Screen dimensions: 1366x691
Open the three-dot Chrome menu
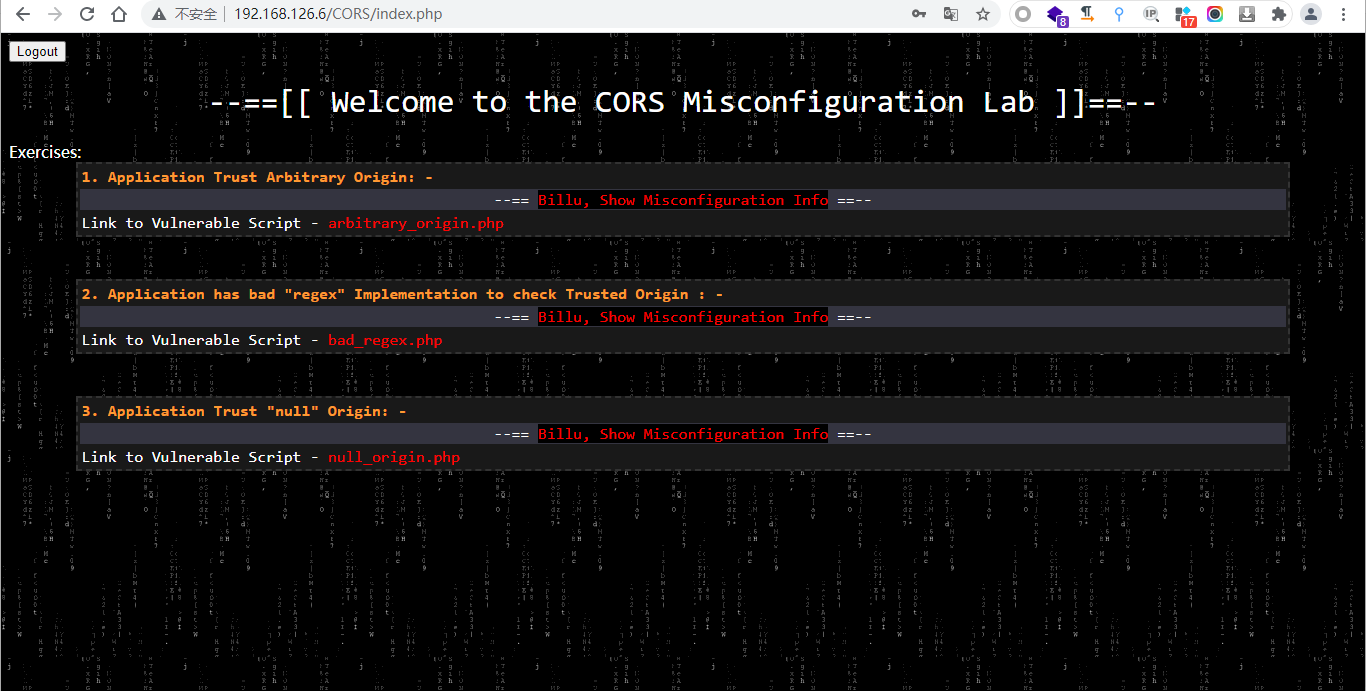[x=1344, y=14]
